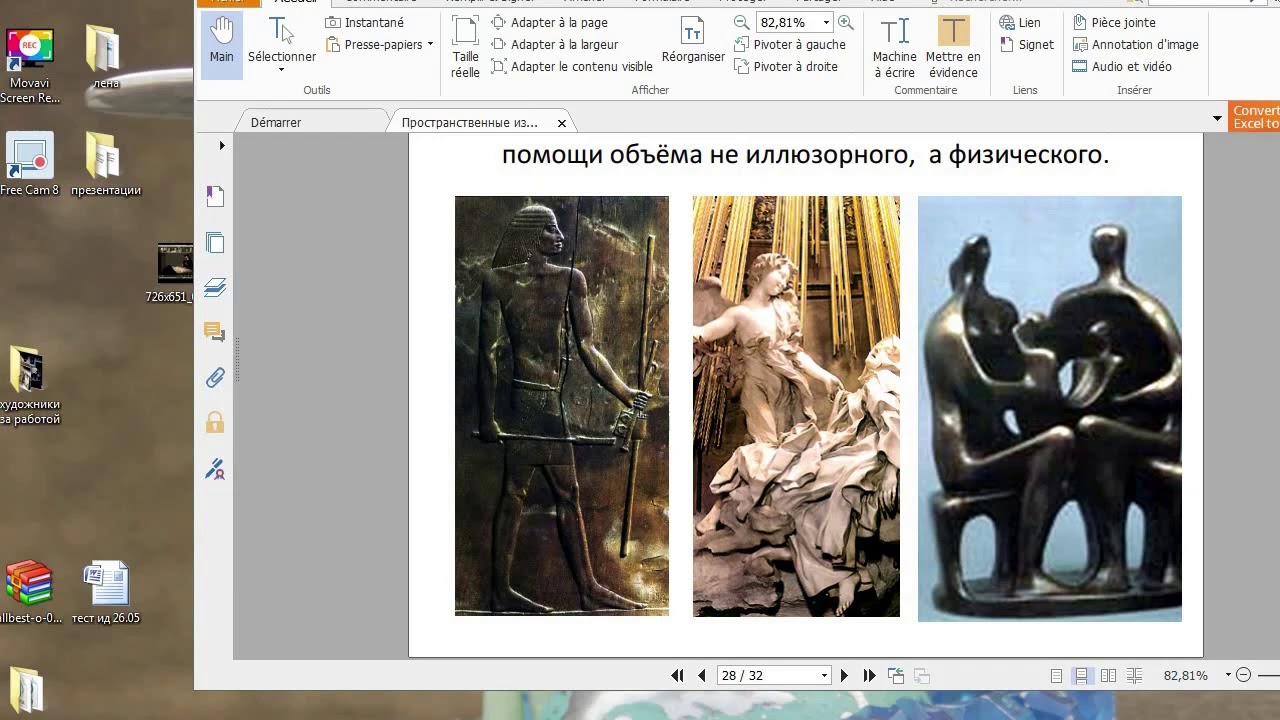Screen dimensions: 1280x720
Task: Close the Пространственные из... tab
Action: tap(562, 123)
